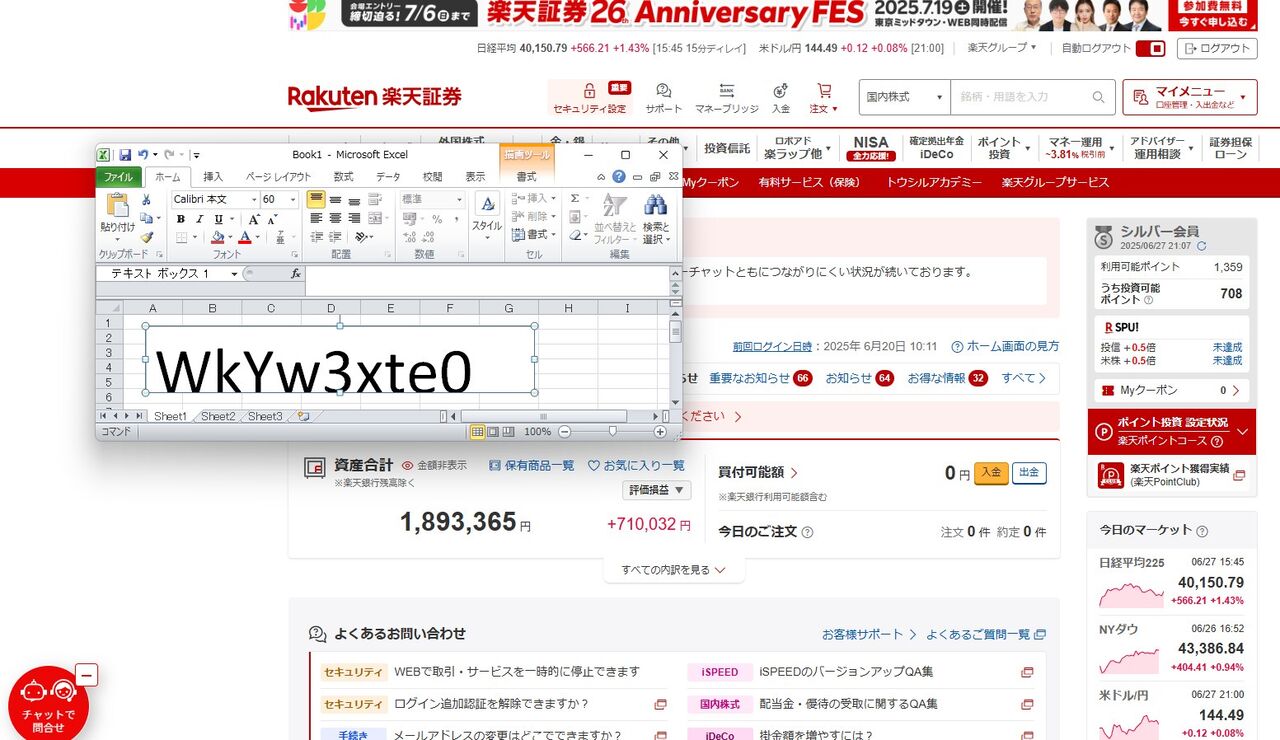The image size is (1280, 740).
Task: Zoom out with Excel minus button
Action: click(x=564, y=432)
